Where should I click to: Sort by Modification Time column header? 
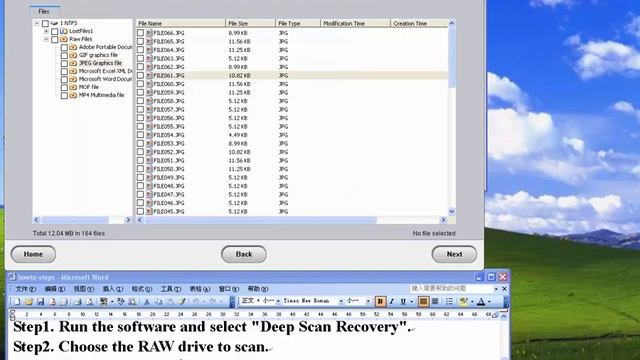356,23
